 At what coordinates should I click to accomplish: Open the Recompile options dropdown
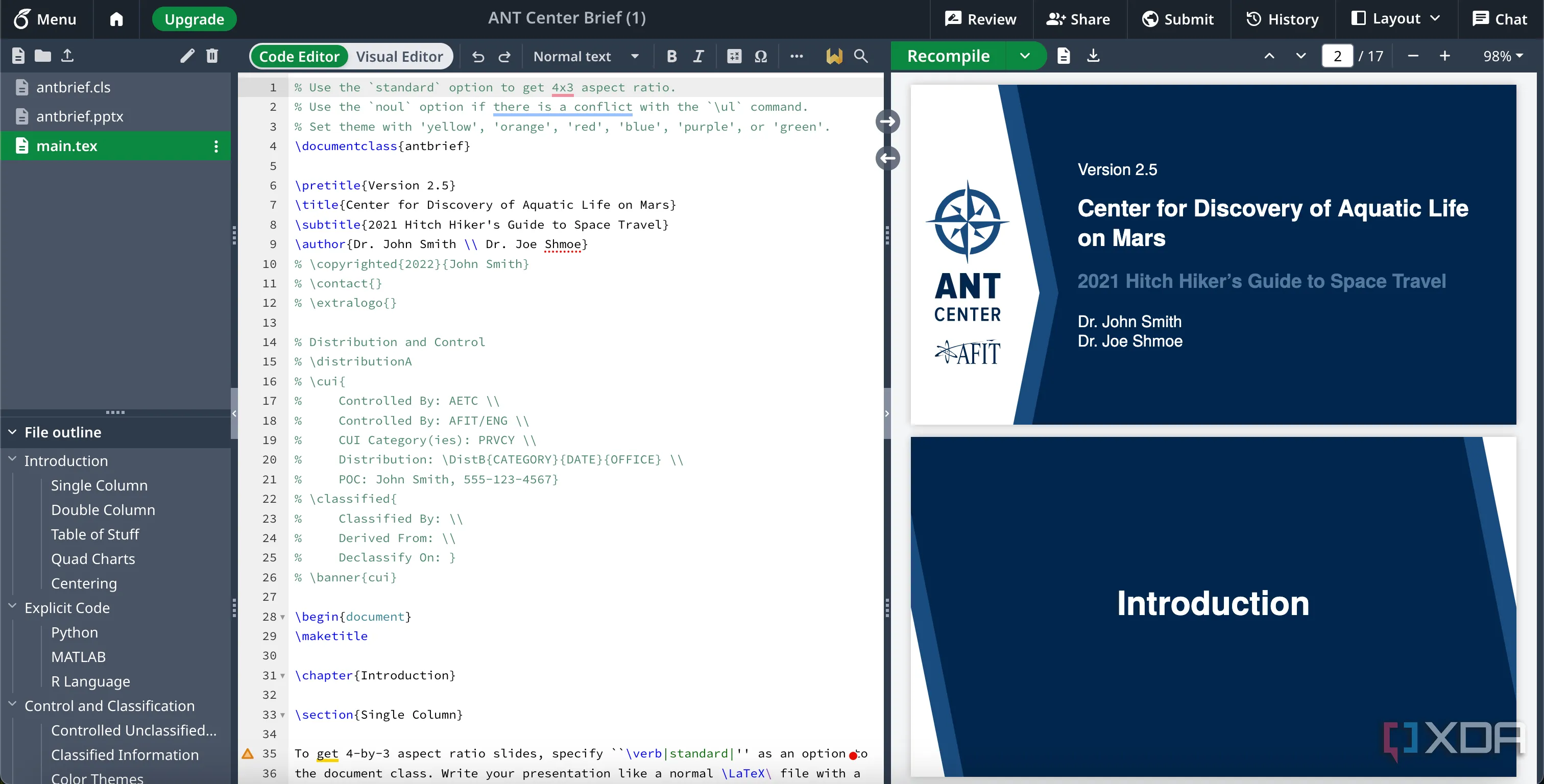tap(1025, 56)
